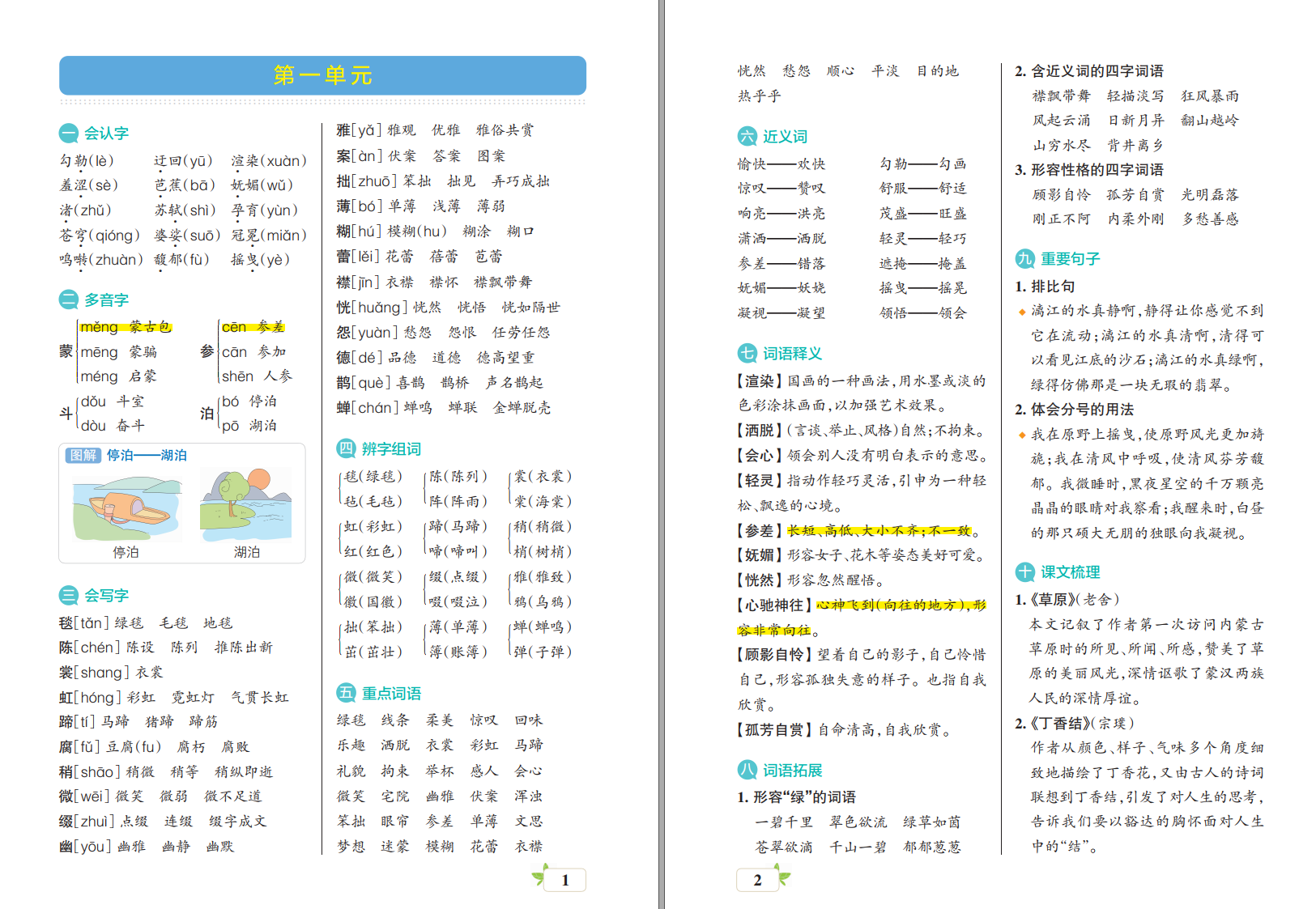This screenshot has height=909, width=1316.
Task: Click the "【心驰神往】" definition entry
Action: [862, 618]
